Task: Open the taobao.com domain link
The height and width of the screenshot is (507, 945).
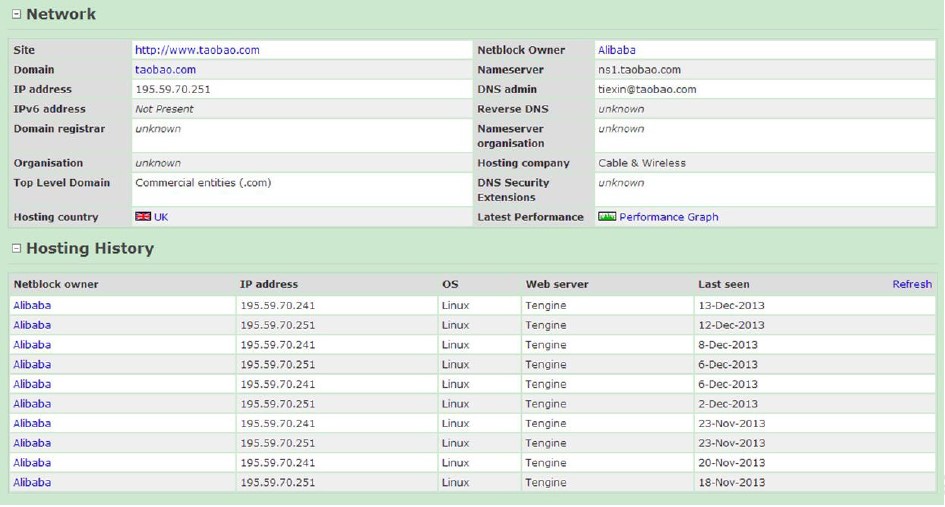Action: [165, 70]
